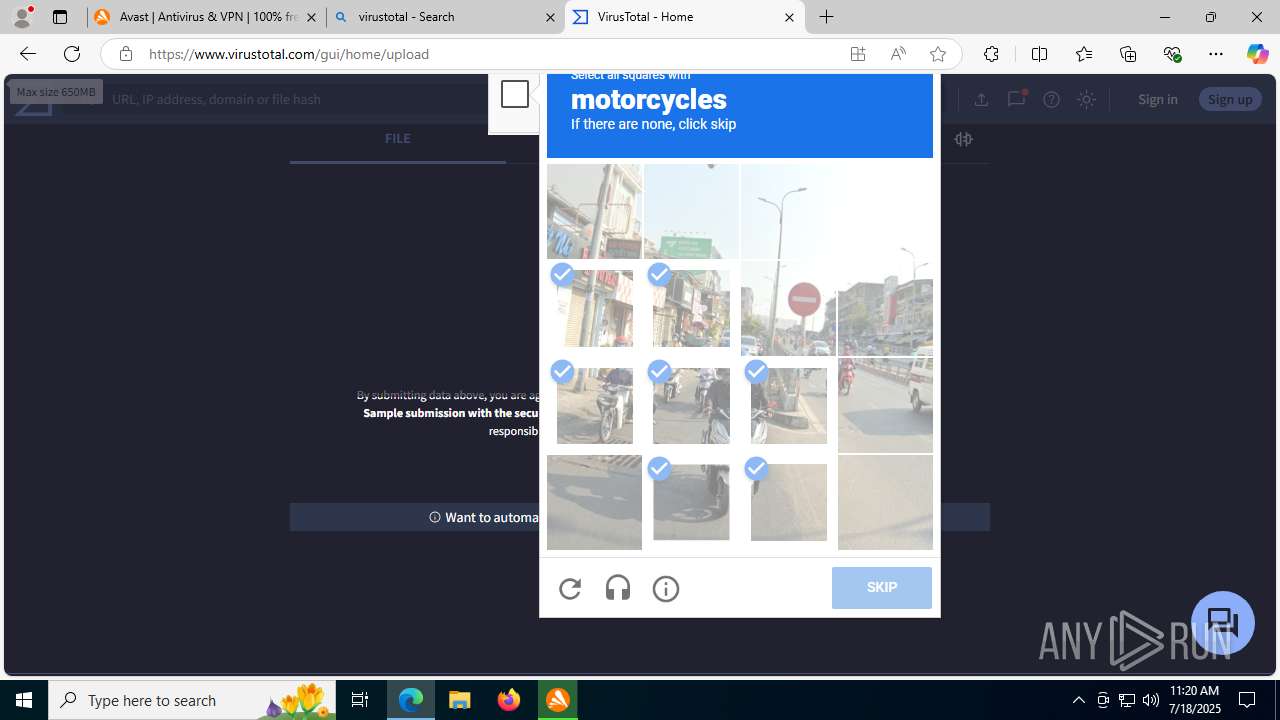The height and width of the screenshot is (720, 1280).
Task: Refresh the current page
Action: [x=72, y=54]
